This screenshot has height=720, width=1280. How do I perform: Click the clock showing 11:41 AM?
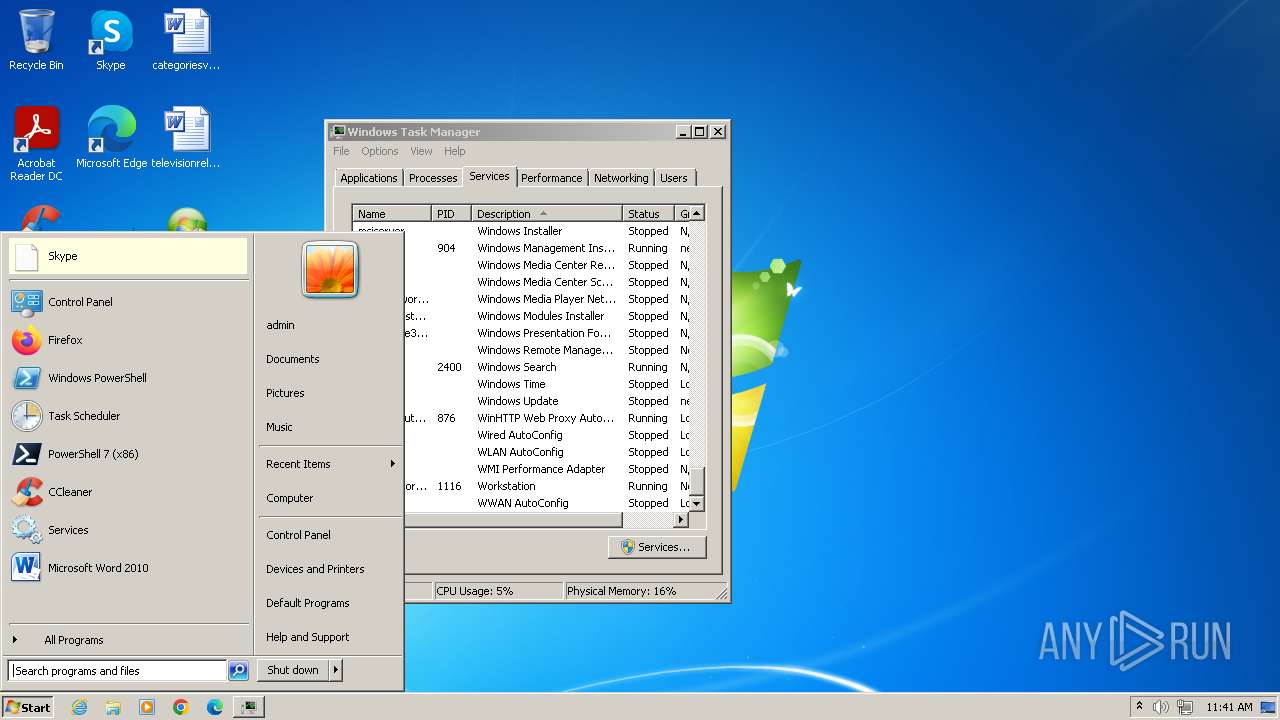(x=1229, y=707)
